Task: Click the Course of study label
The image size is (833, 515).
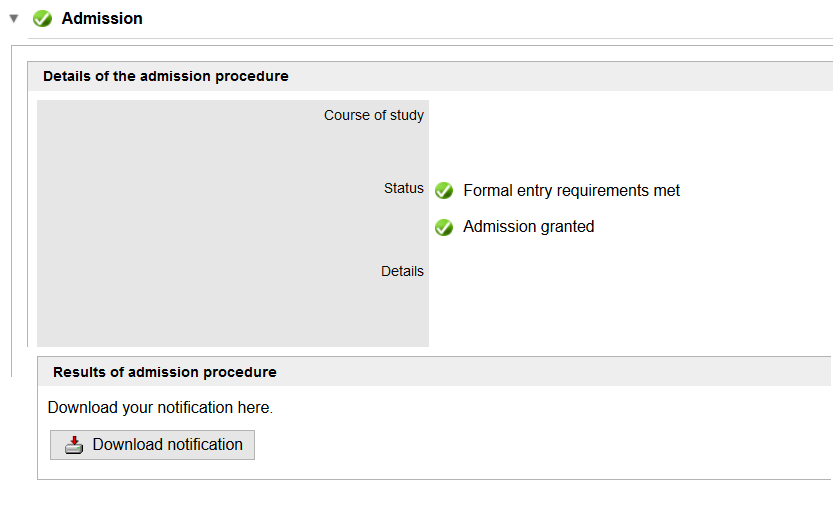Action: click(373, 115)
